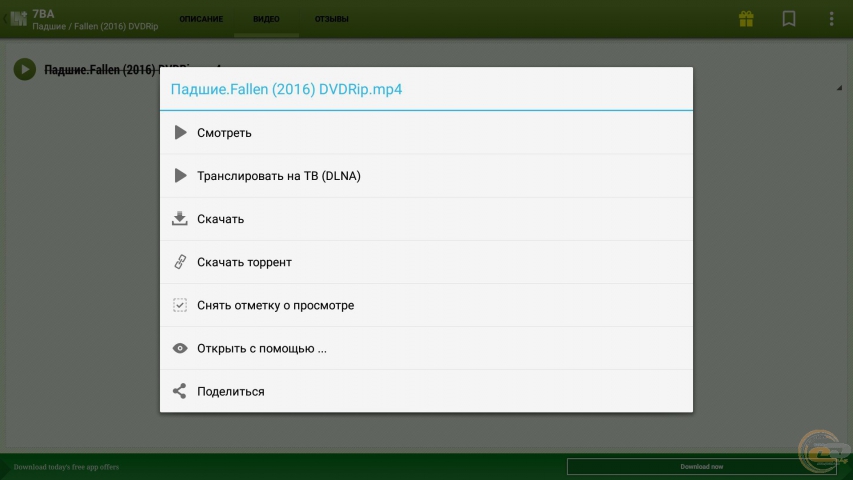
Task: Choose the Скачать торрент menu entry
Action: 244,262
